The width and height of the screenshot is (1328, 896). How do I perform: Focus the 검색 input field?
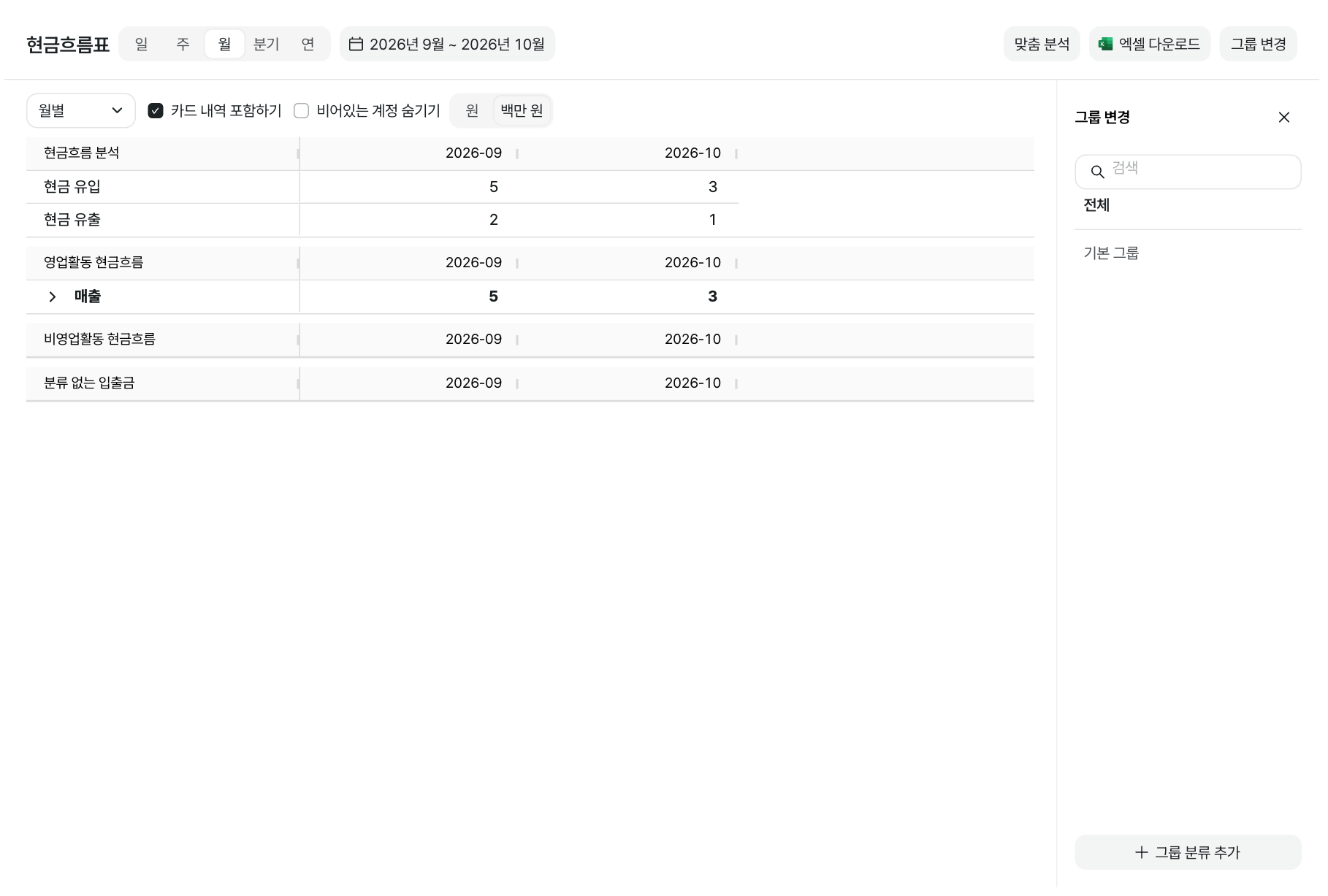point(1188,172)
